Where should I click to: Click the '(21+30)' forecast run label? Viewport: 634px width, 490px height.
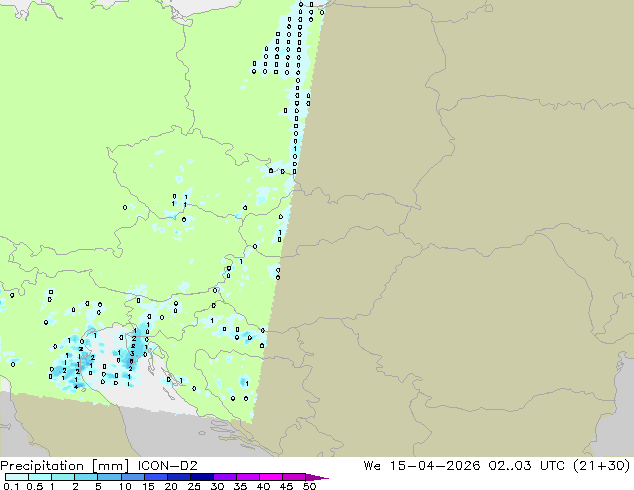(602, 466)
